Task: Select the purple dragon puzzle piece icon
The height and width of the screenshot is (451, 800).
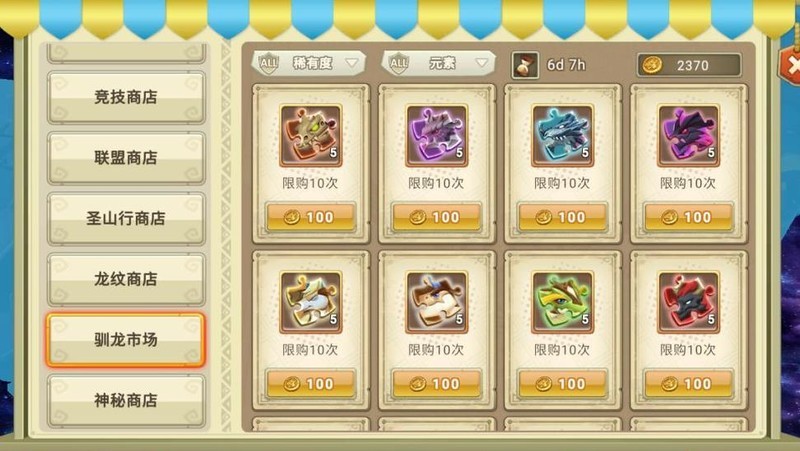Action: (x=437, y=136)
